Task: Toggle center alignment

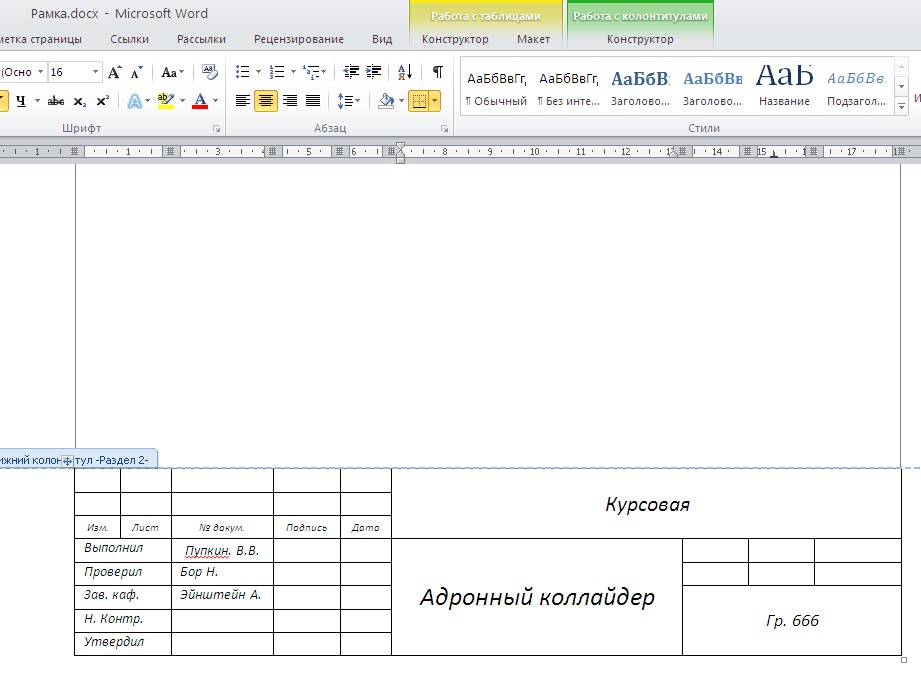Action: [266, 101]
